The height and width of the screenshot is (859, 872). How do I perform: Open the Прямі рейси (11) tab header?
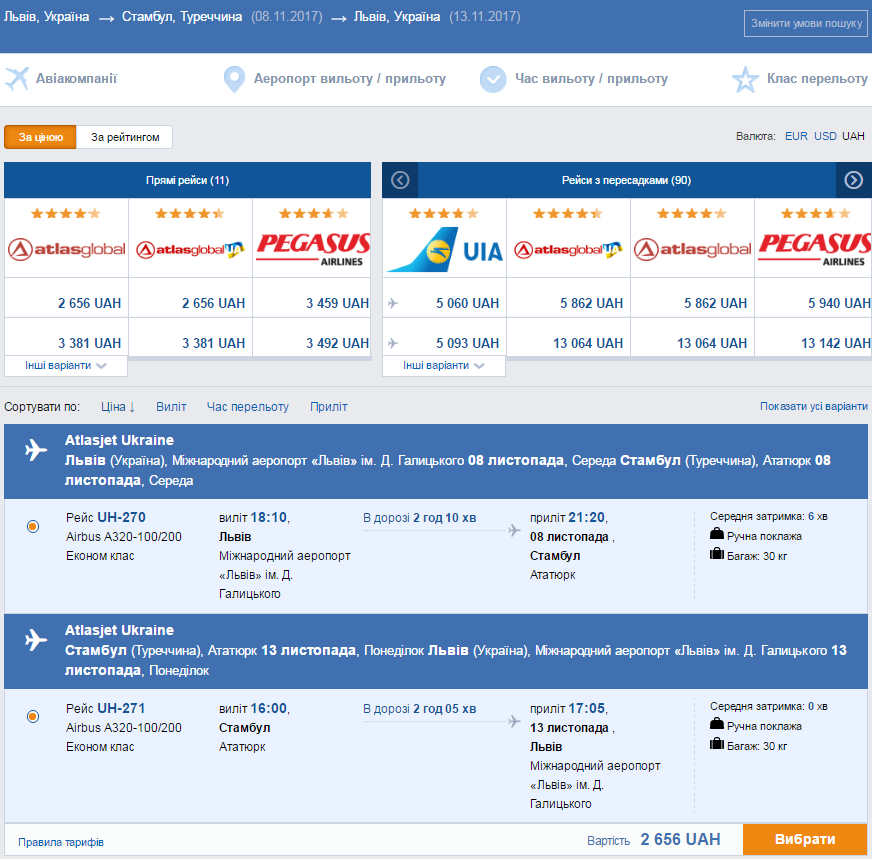pos(187,180)
